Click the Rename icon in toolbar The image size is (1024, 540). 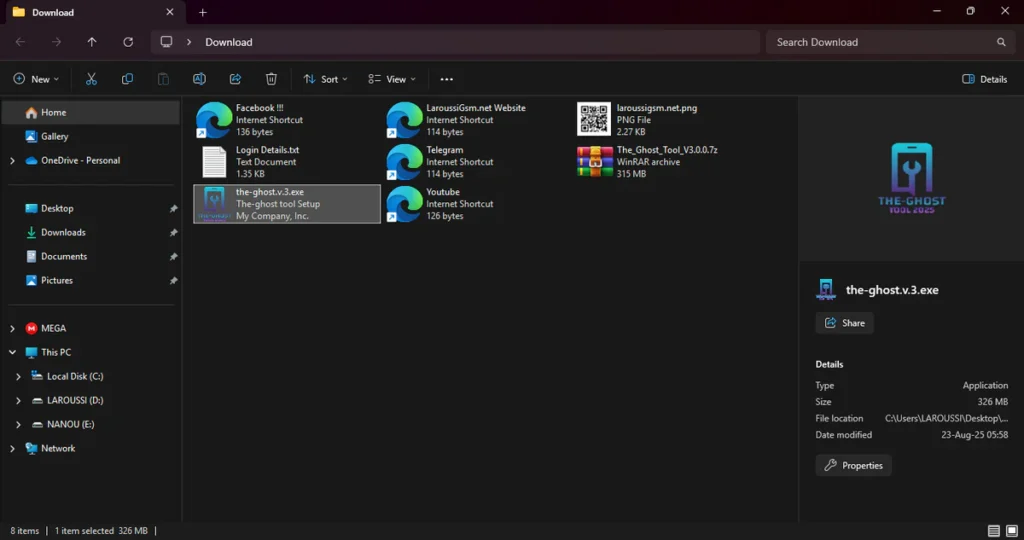[x=199, y=79]
